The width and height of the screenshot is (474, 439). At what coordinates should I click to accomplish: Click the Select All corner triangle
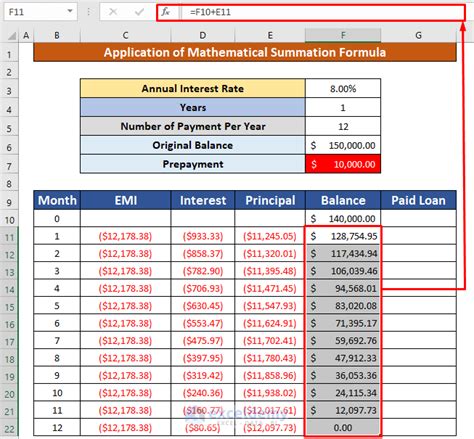(12, 36)
